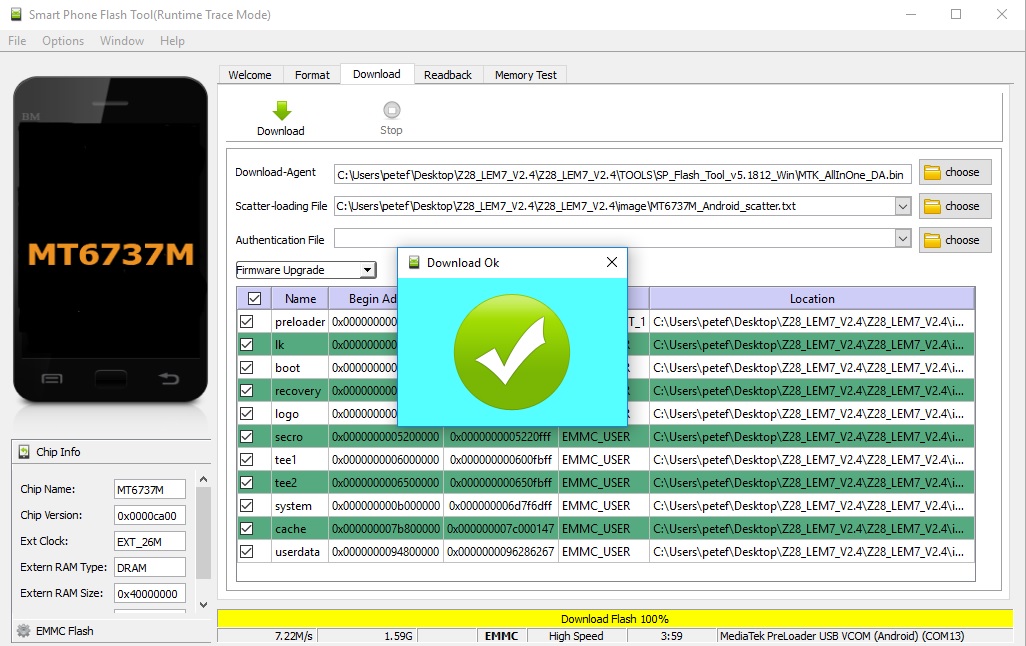Open the Firmware Upgrade mode dropdown

click(x=367, y=270)
